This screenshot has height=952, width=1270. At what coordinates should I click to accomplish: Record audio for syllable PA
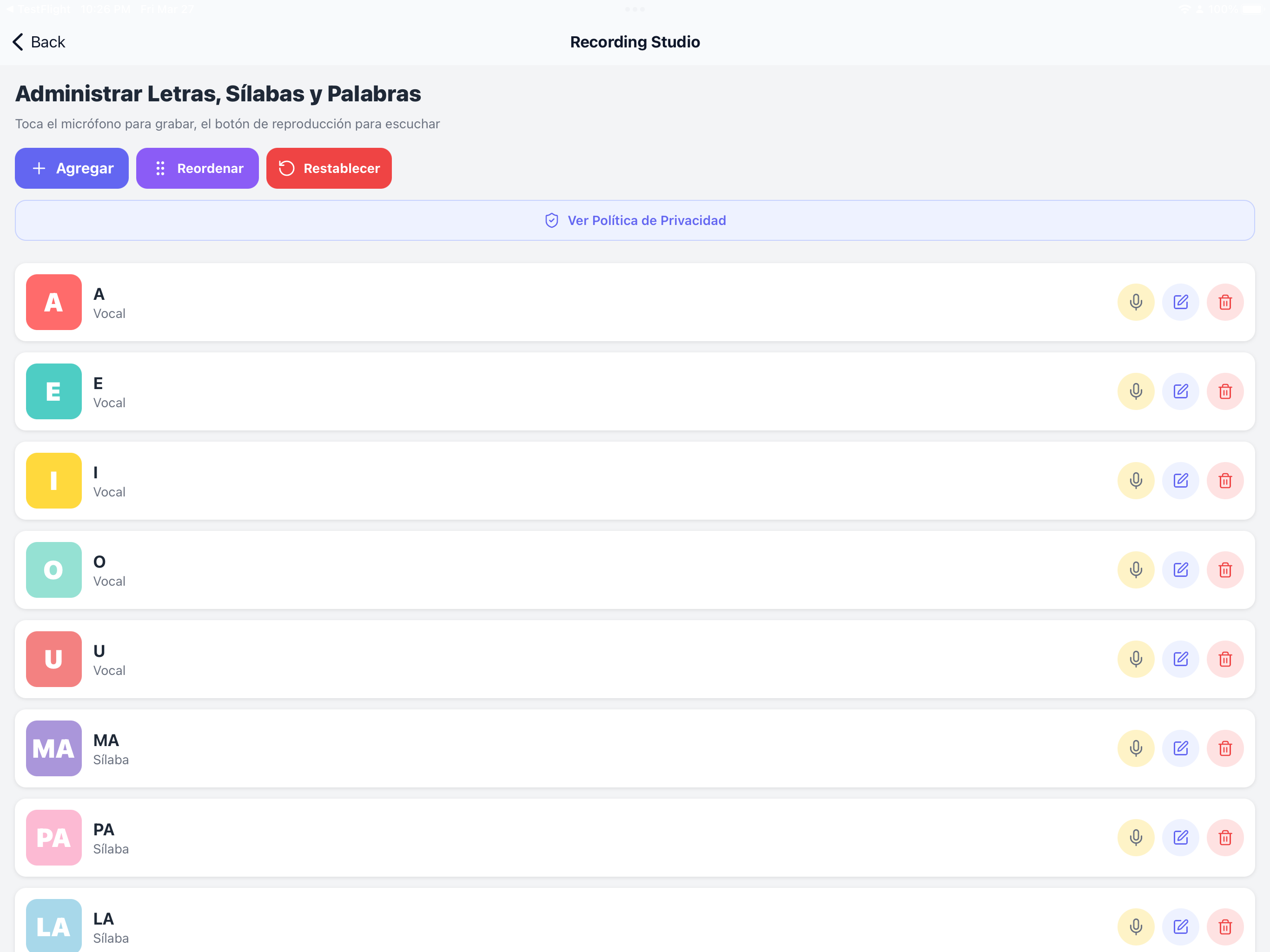pos(1136,838)
